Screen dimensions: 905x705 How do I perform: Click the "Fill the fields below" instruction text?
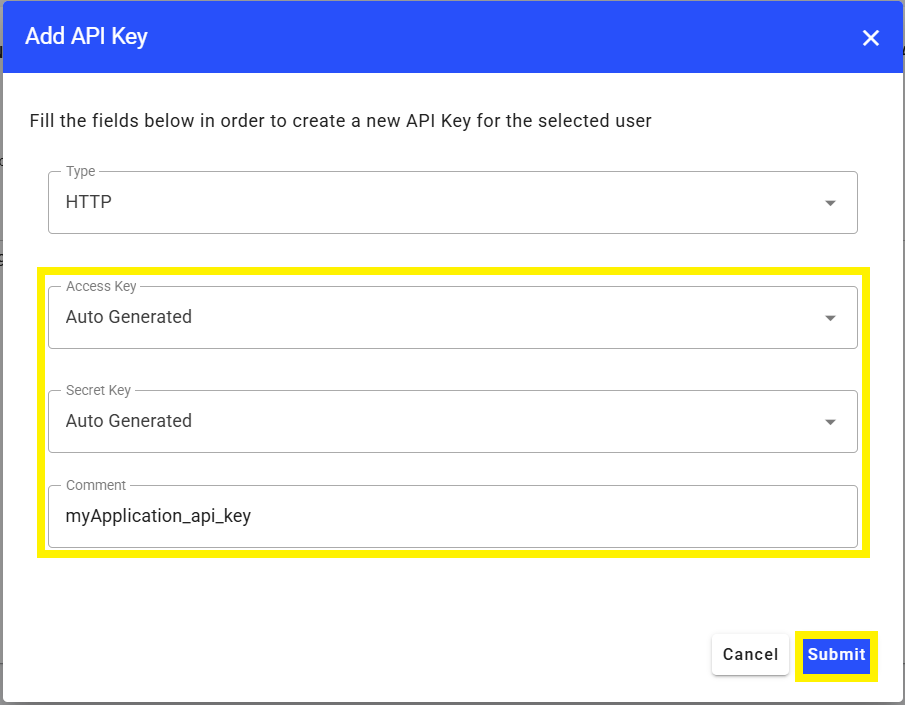(x=340, y=121)
